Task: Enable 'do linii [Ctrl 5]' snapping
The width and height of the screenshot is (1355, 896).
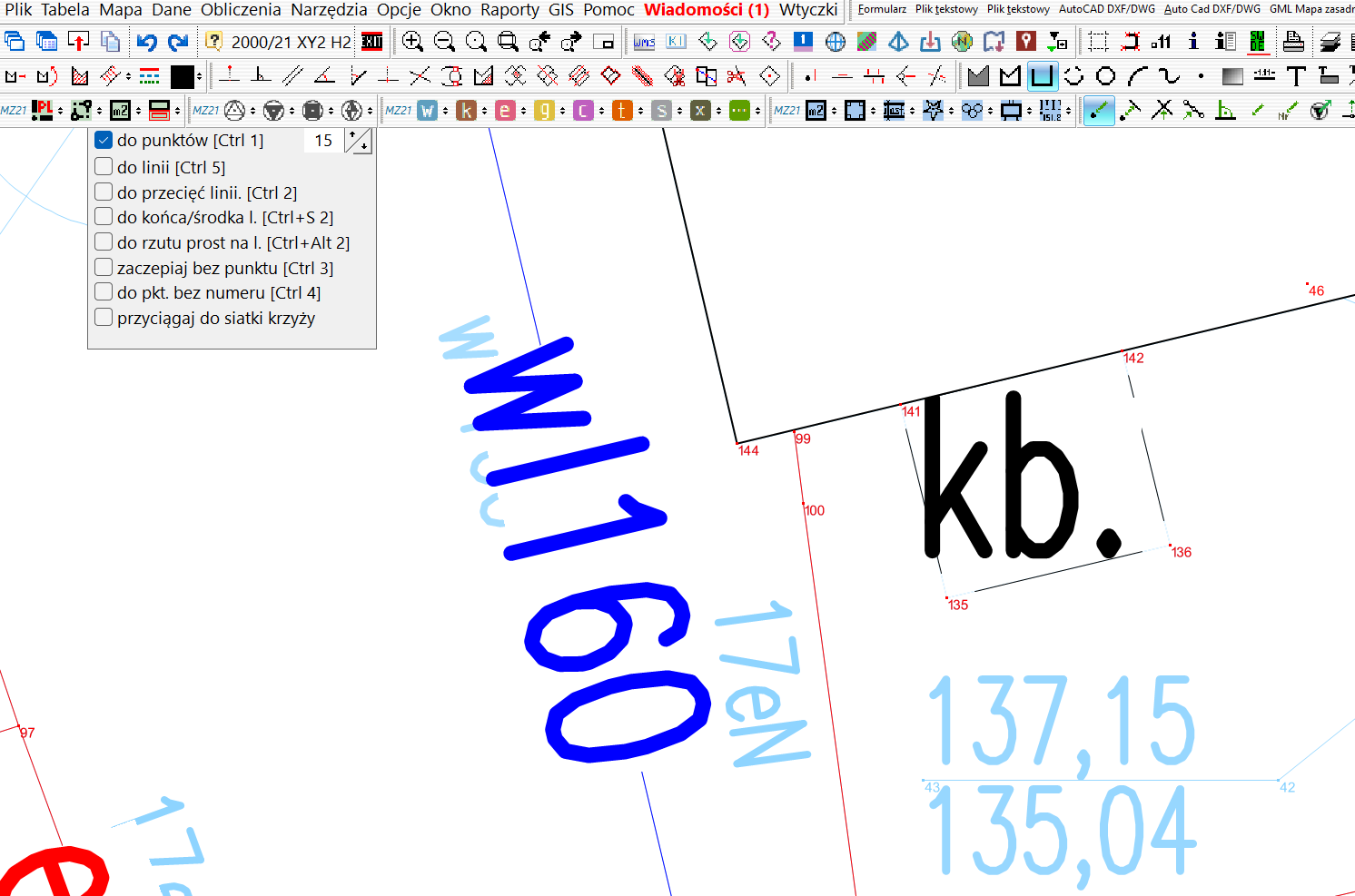Action: pos(104,167)
